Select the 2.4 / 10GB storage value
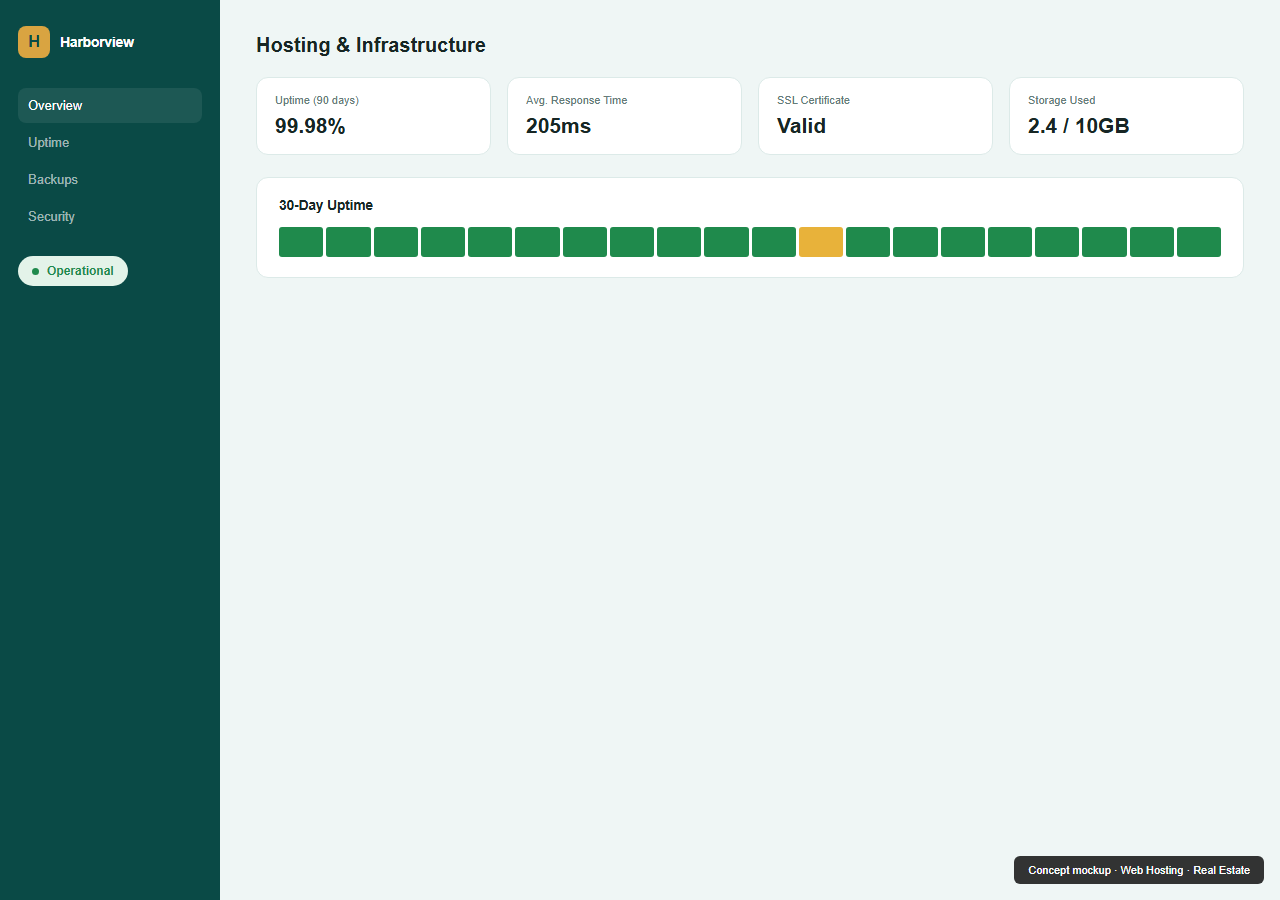The image size is (1280, 900). pyautogui.click(x=1078, y=126)
